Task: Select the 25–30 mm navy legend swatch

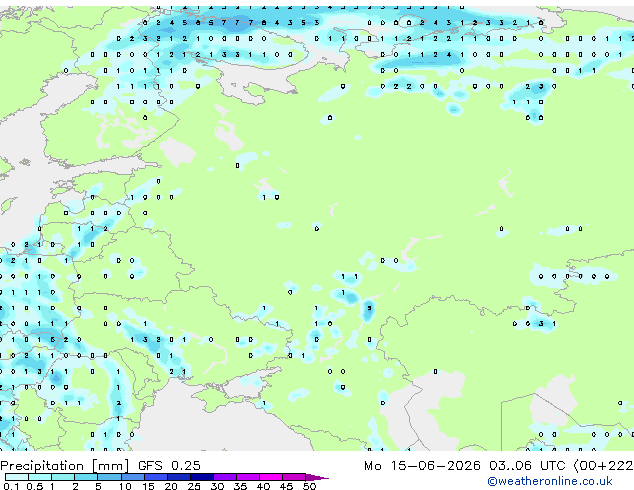Action: [x=201, y=477]
